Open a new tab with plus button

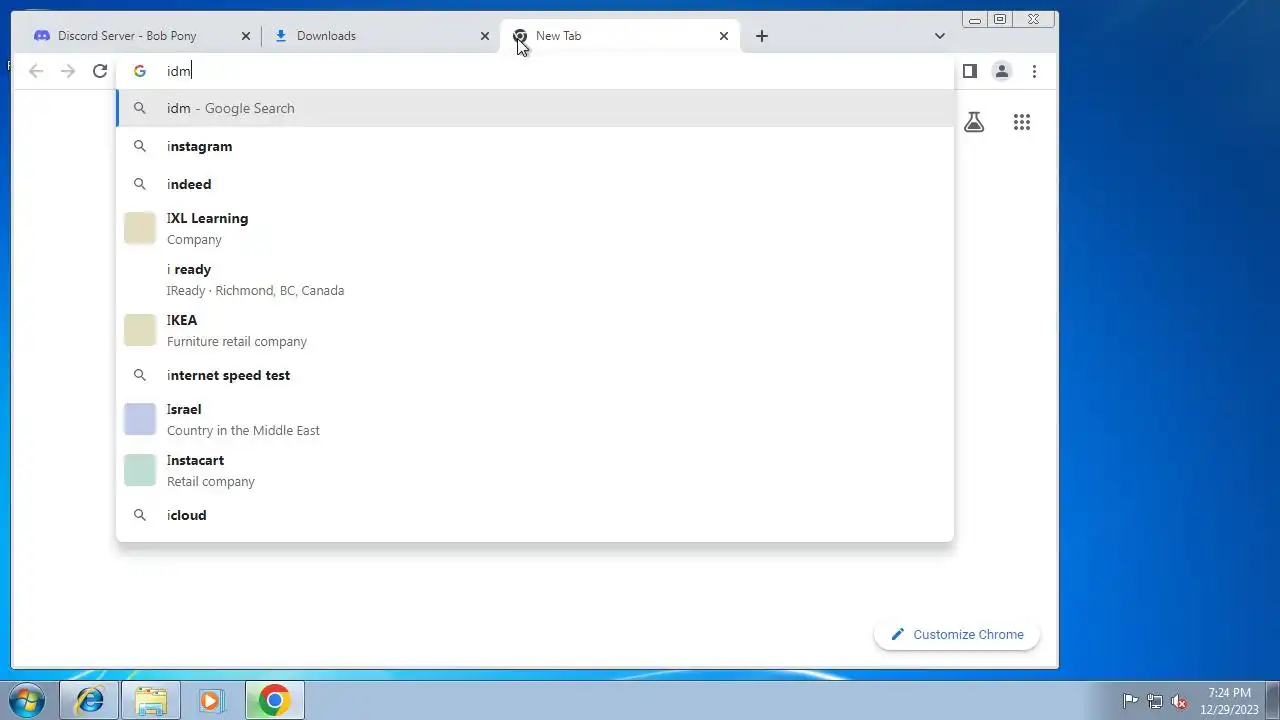[x=762, y=36]
